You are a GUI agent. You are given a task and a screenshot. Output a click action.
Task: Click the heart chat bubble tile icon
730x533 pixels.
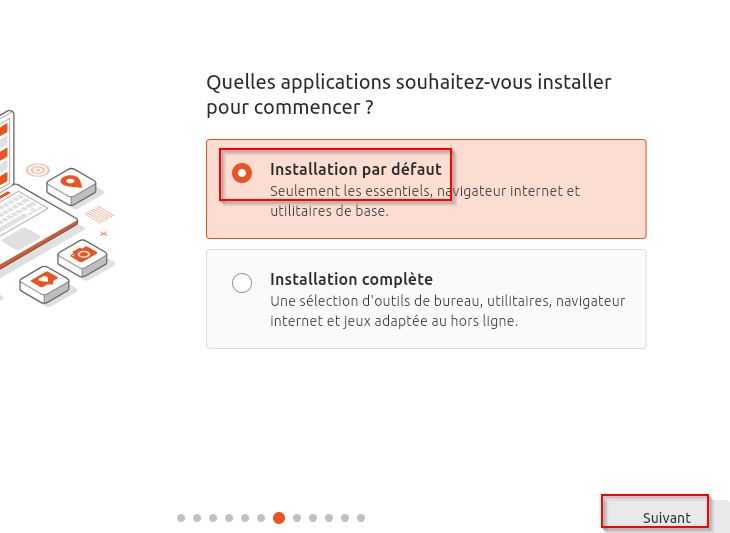[x=44, y=284]
